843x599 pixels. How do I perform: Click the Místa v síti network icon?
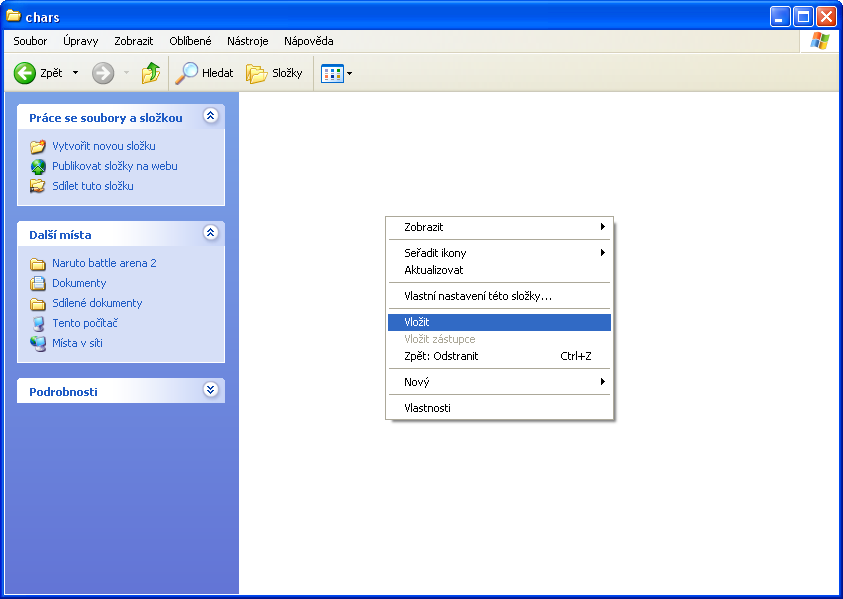(x=38, y=344)
